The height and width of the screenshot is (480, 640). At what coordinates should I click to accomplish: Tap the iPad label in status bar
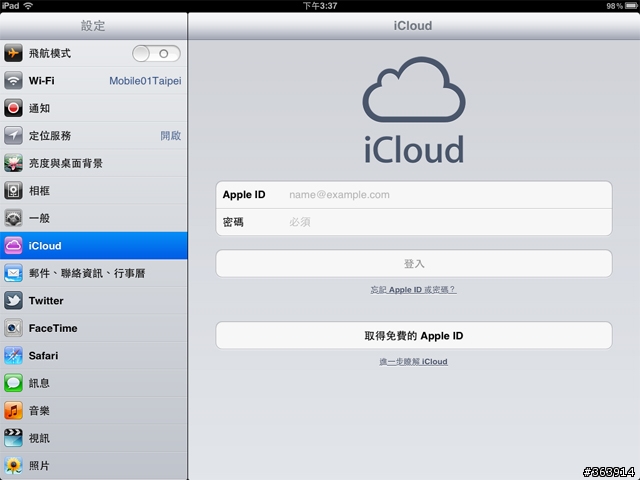(x=10, y=6)
